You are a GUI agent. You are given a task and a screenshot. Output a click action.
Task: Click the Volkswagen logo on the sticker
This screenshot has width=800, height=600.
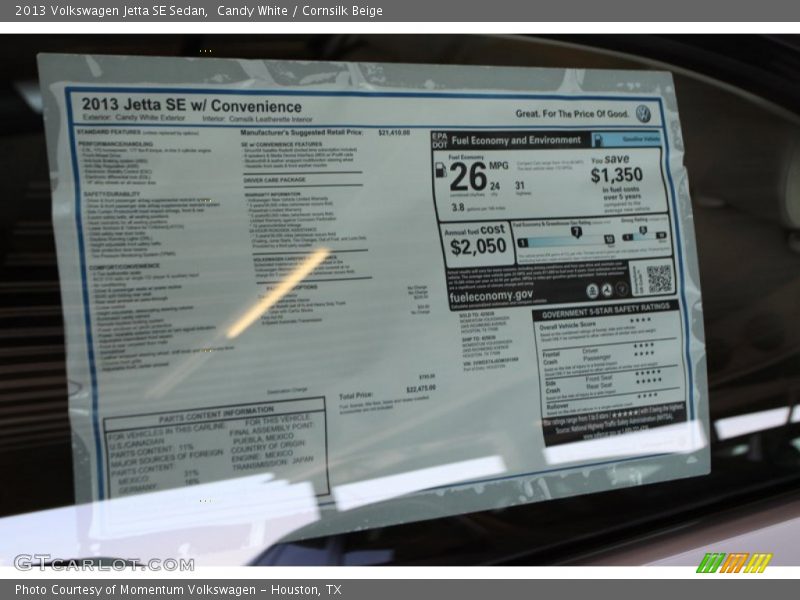tap(643, 113)
